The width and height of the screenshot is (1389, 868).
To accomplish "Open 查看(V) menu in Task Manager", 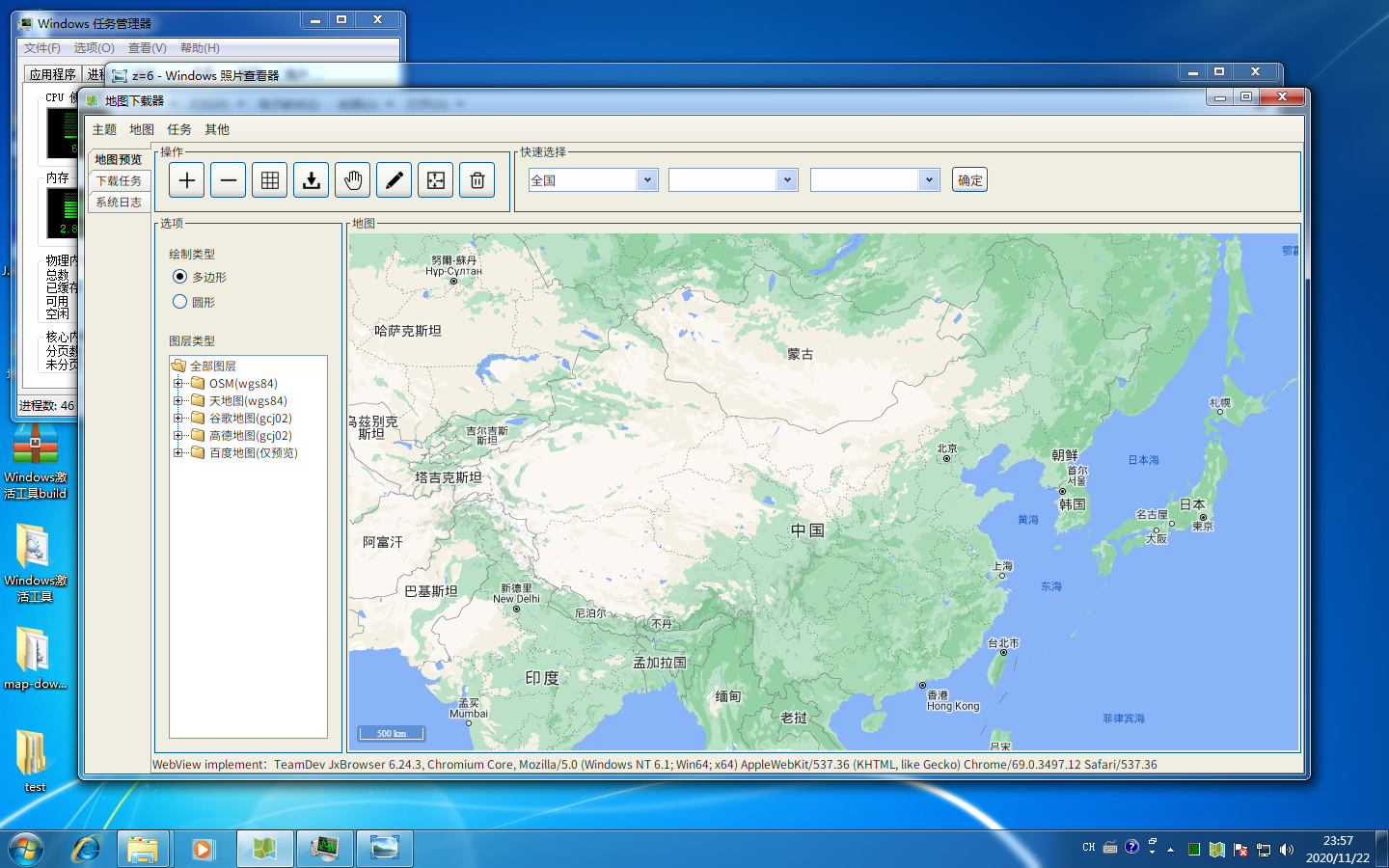I will pyautogui.click(x=147, y=48).
